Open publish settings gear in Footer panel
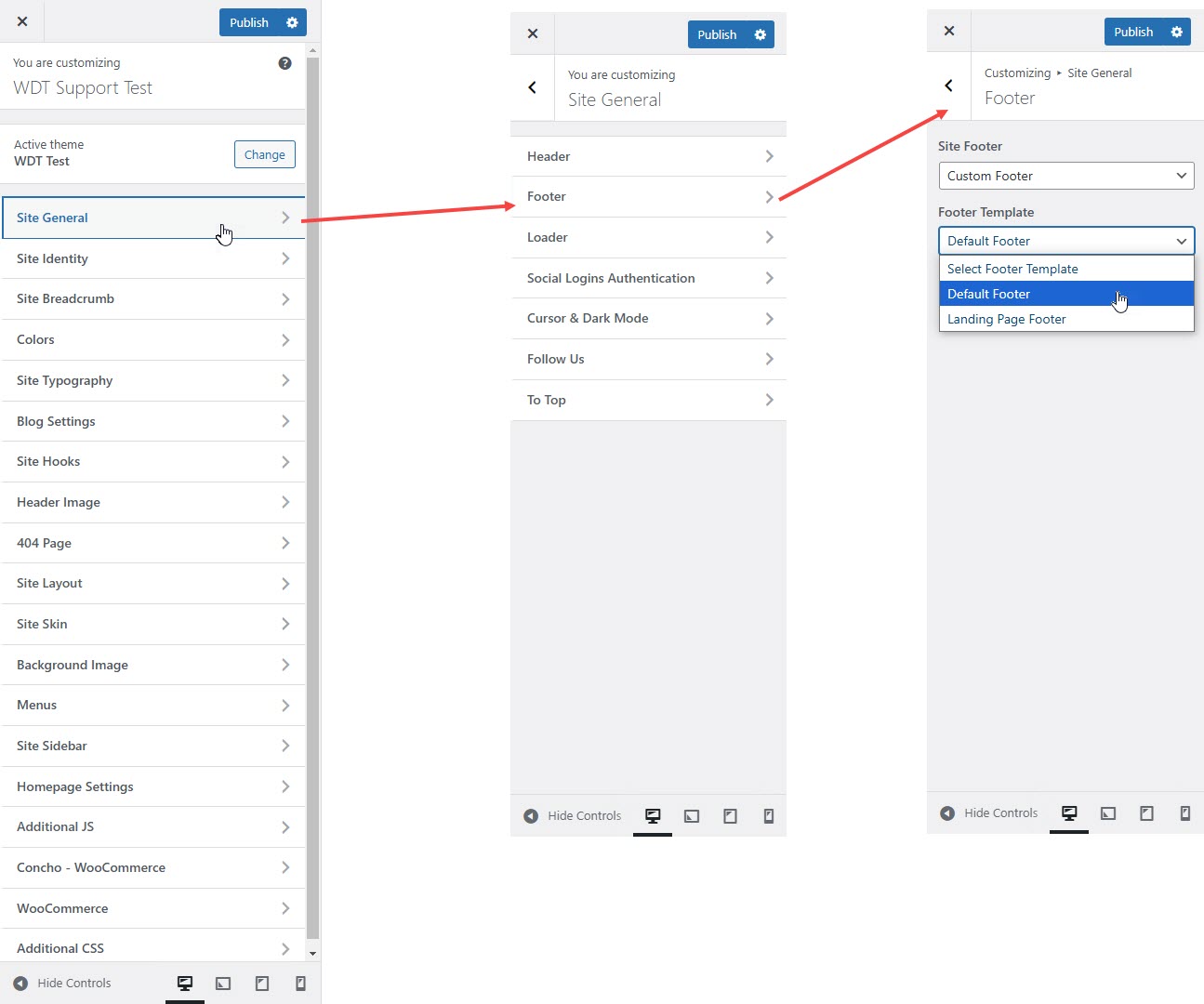The height and width of the screenshot is (1004, 1204). point(1176,32)
